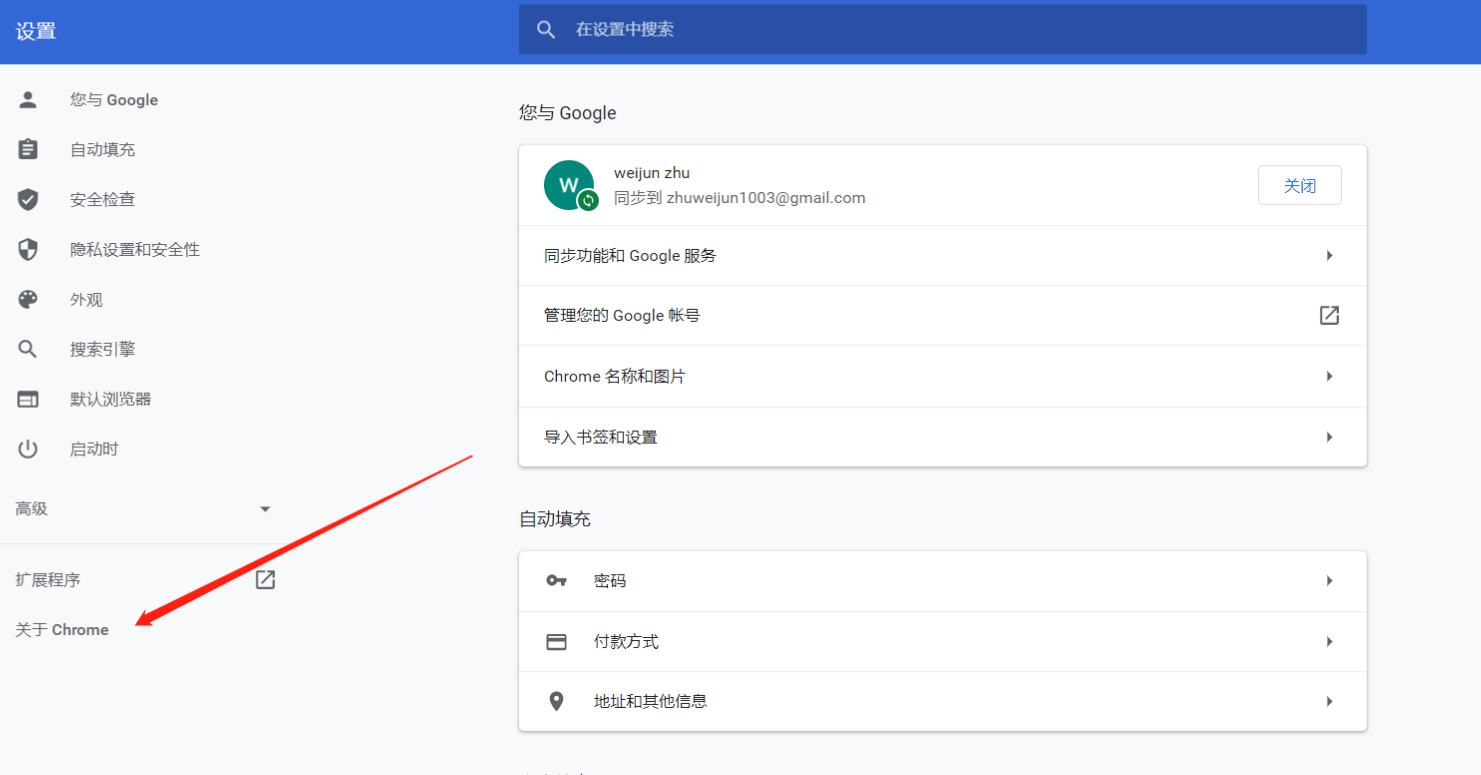Open 付款方式 via its arrow
This screenshot has height=775, width=1481.
tap(1329, 641)
